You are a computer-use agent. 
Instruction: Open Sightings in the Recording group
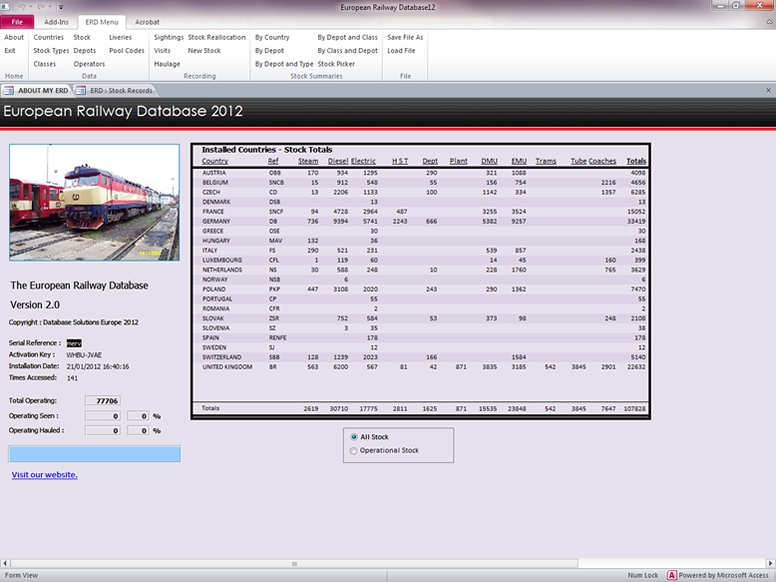168,37
